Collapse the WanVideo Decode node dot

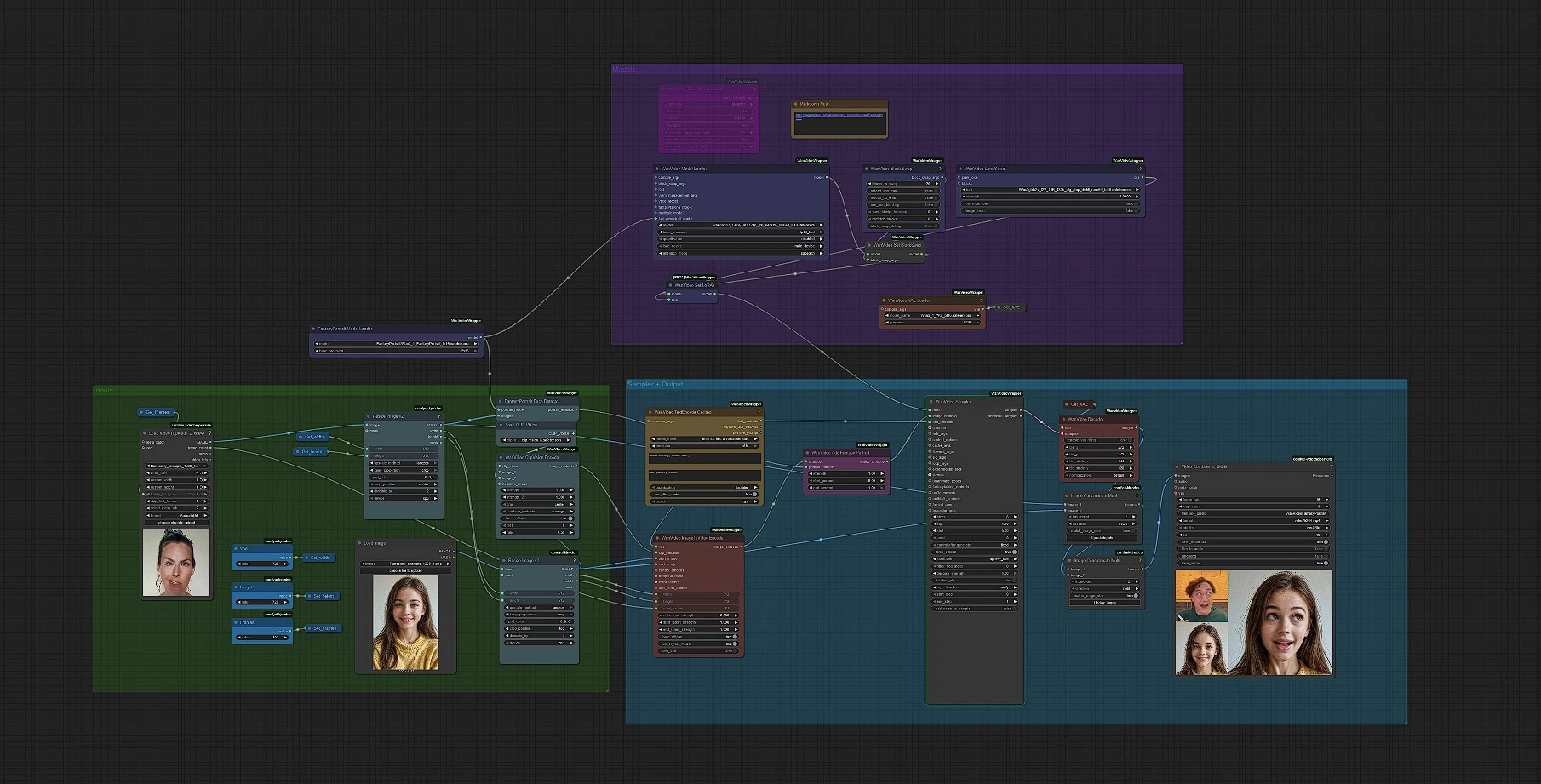coord(1064,419)
